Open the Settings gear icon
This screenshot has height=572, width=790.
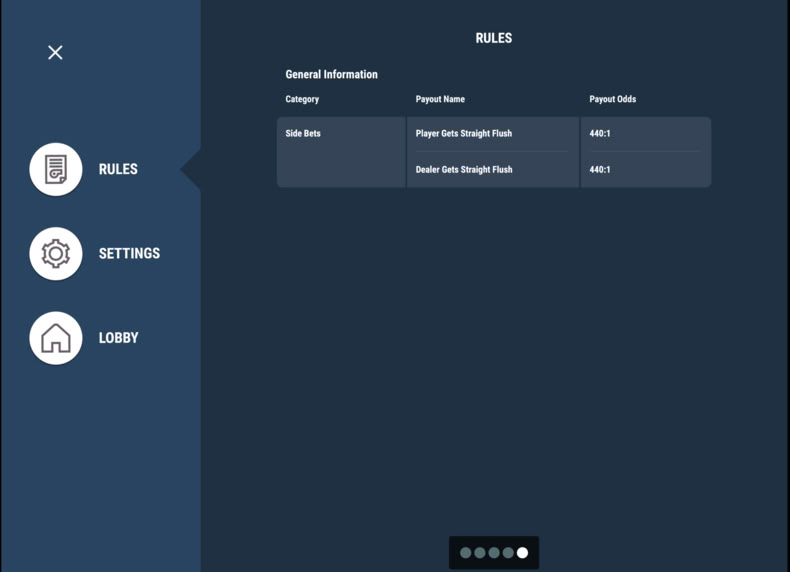click(56, 253)
